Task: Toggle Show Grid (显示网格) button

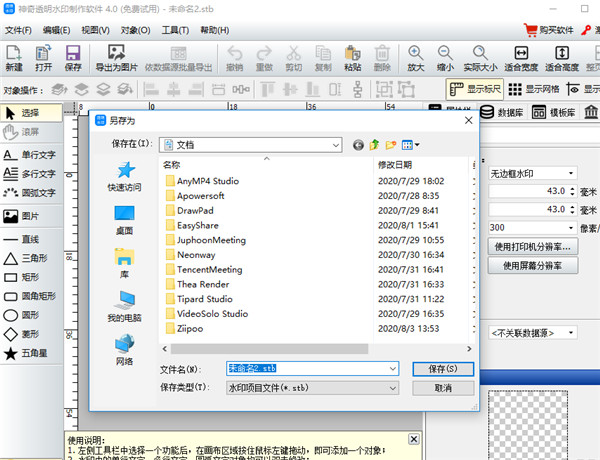Action: (534, 89)
